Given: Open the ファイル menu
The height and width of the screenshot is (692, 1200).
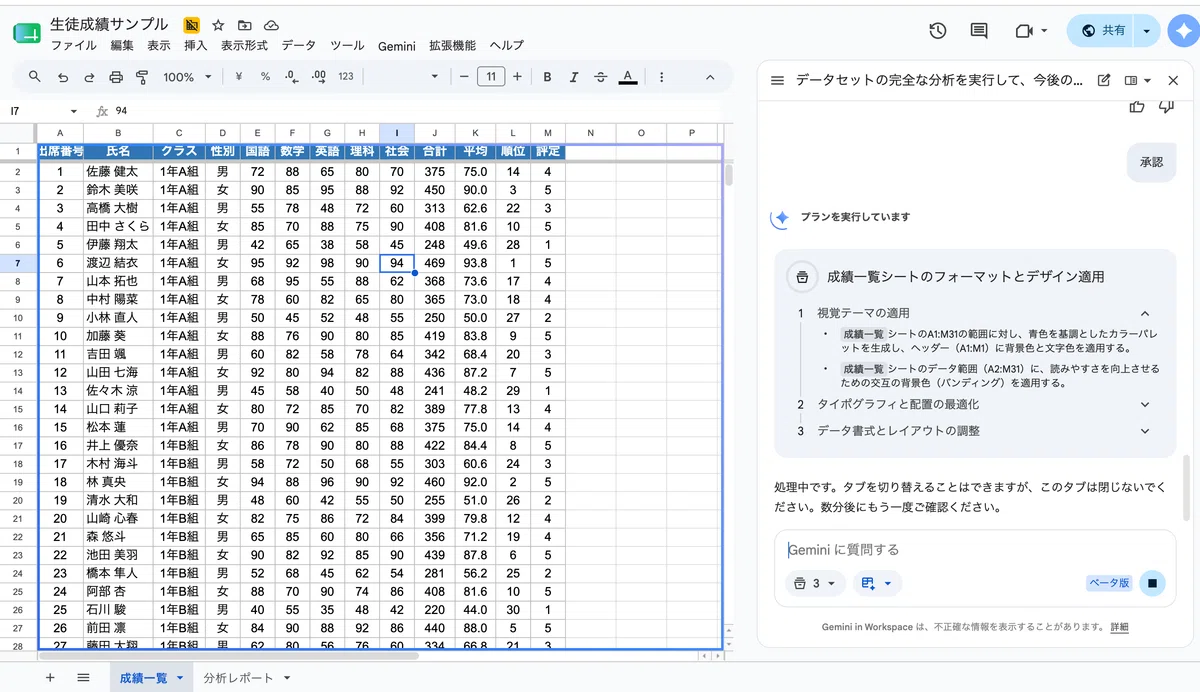Looking at the screenshot, I should click(73, 46).
